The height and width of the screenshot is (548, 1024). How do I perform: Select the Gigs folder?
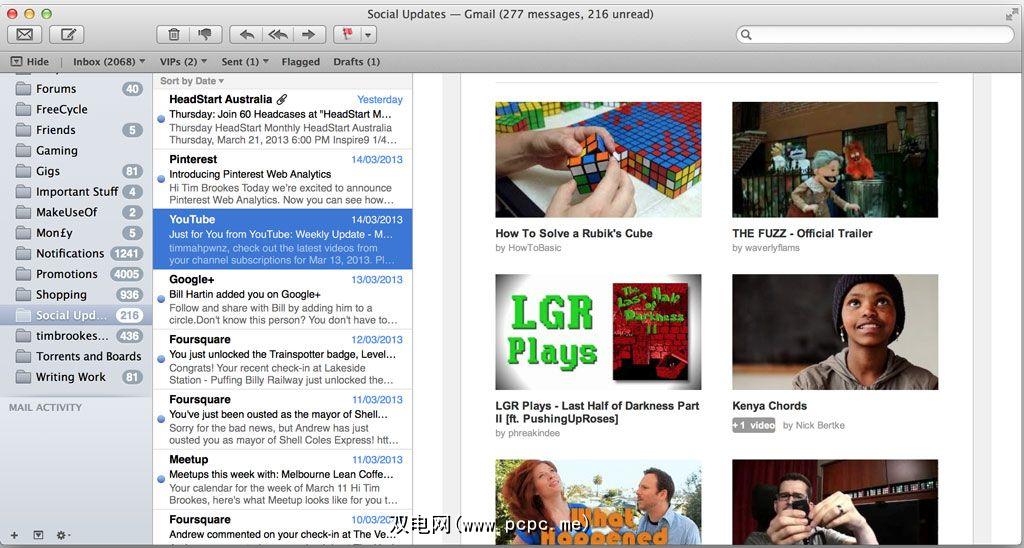pyautogui.click(x=76, y=171)
